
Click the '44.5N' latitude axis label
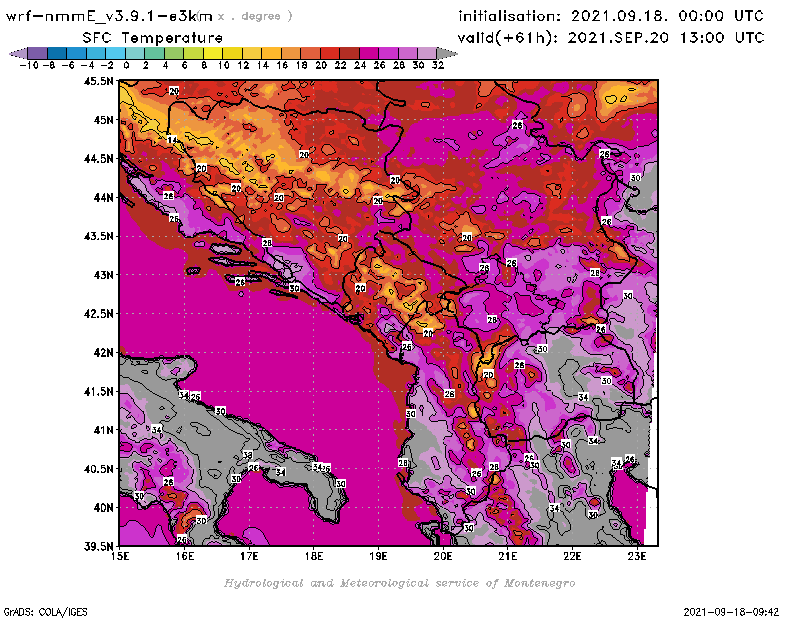[98, 159]
